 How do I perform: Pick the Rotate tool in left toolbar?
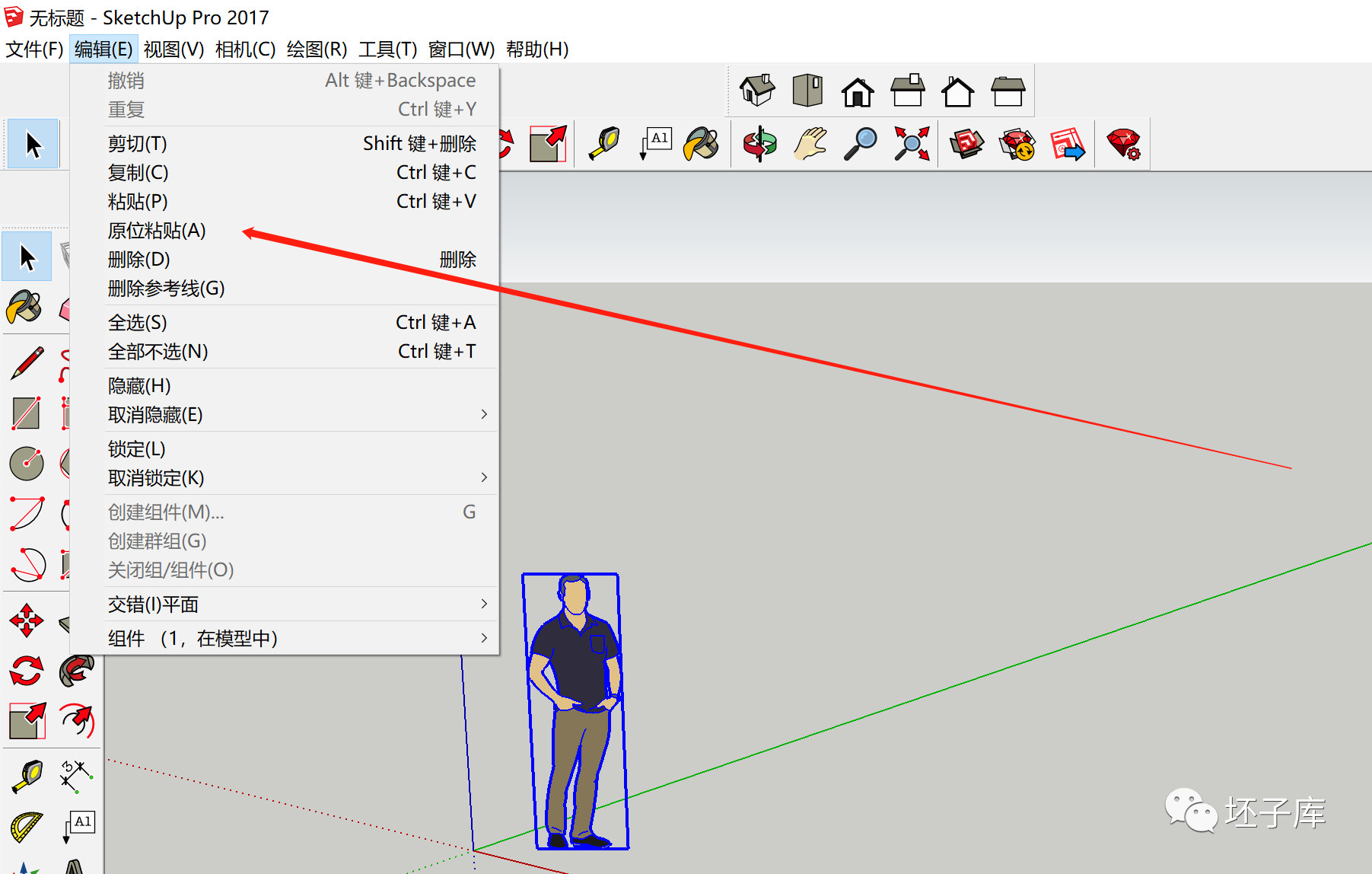27,671
